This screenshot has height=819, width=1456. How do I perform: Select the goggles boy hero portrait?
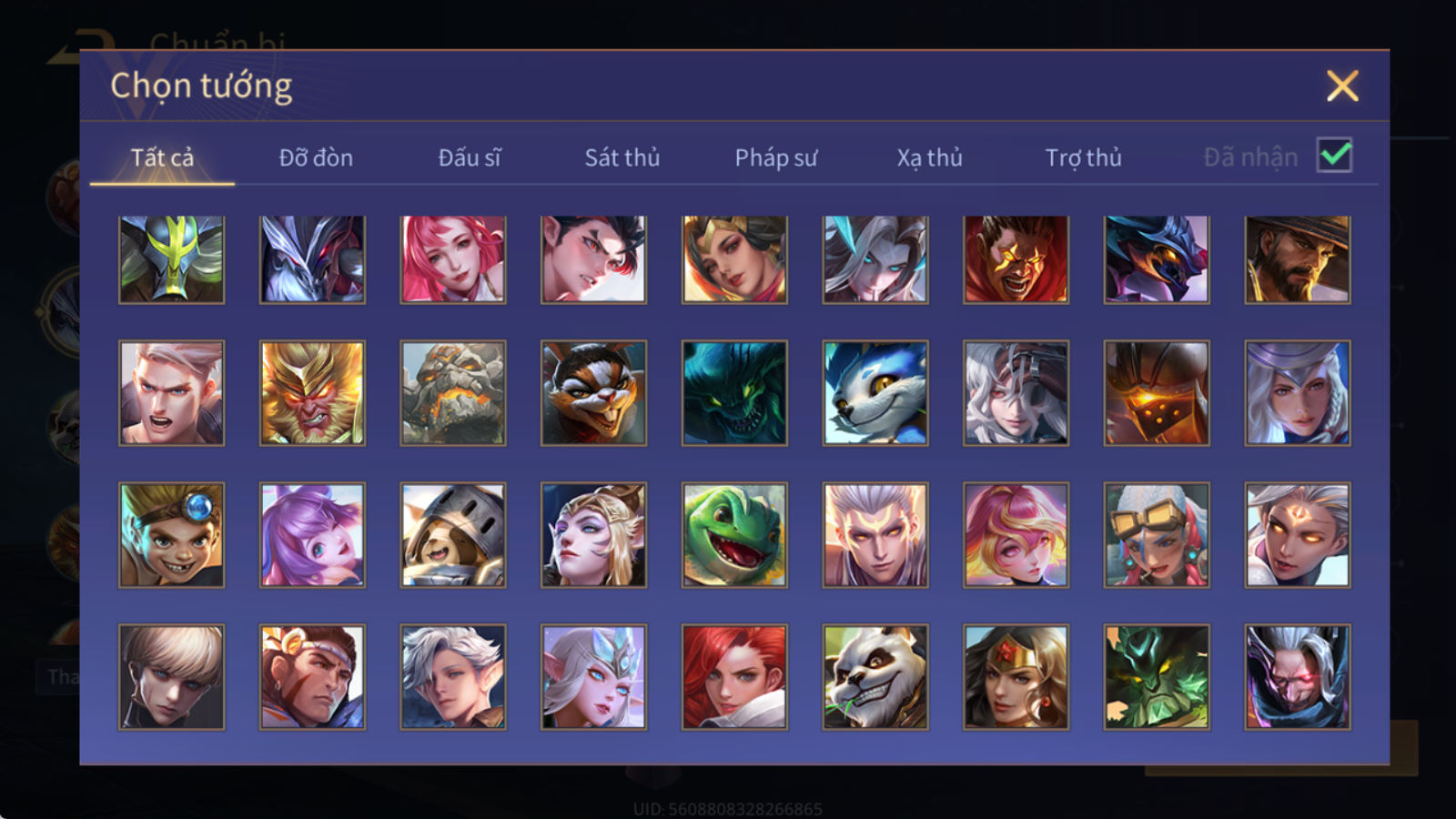pyautogui.click(x=171, y=535)
